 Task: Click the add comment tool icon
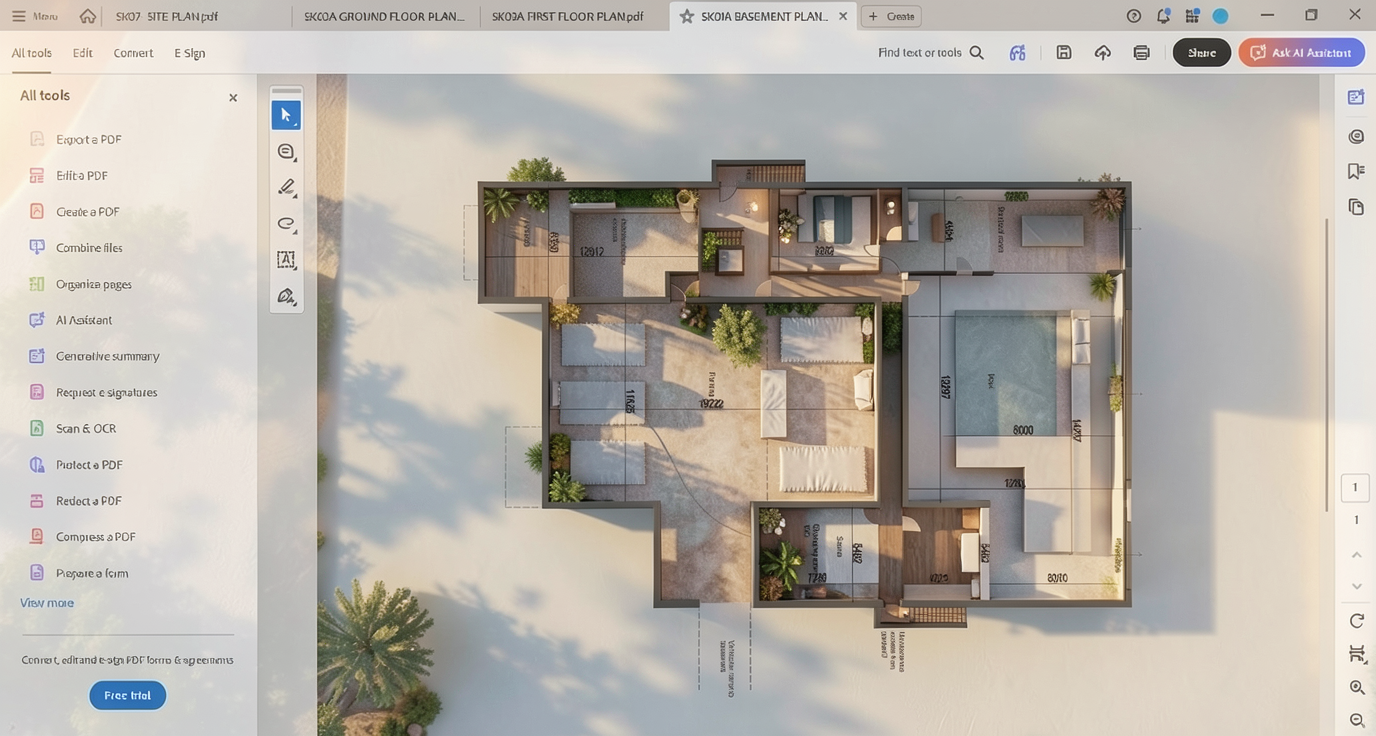286,152
